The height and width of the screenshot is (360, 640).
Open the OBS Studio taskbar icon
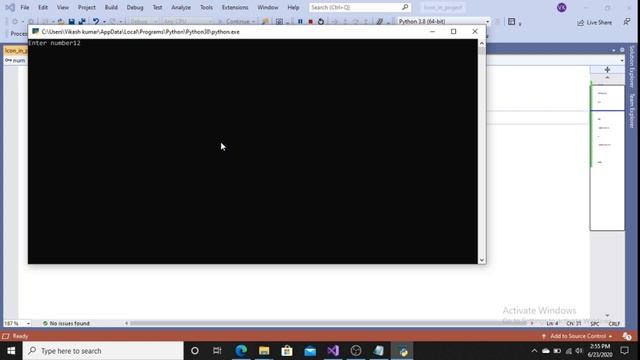[x=356, y=351]
